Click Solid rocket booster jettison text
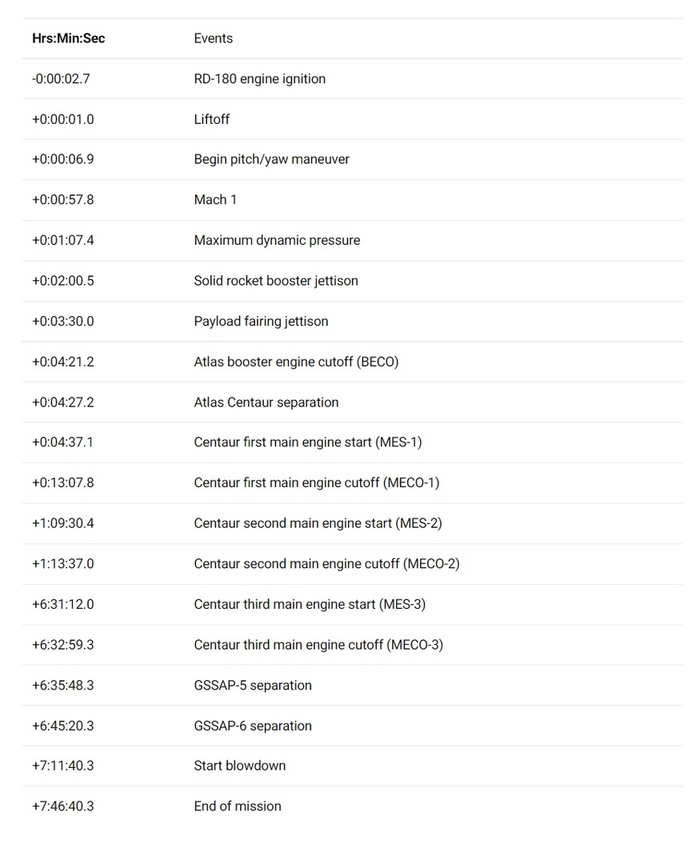 (275, 281)
